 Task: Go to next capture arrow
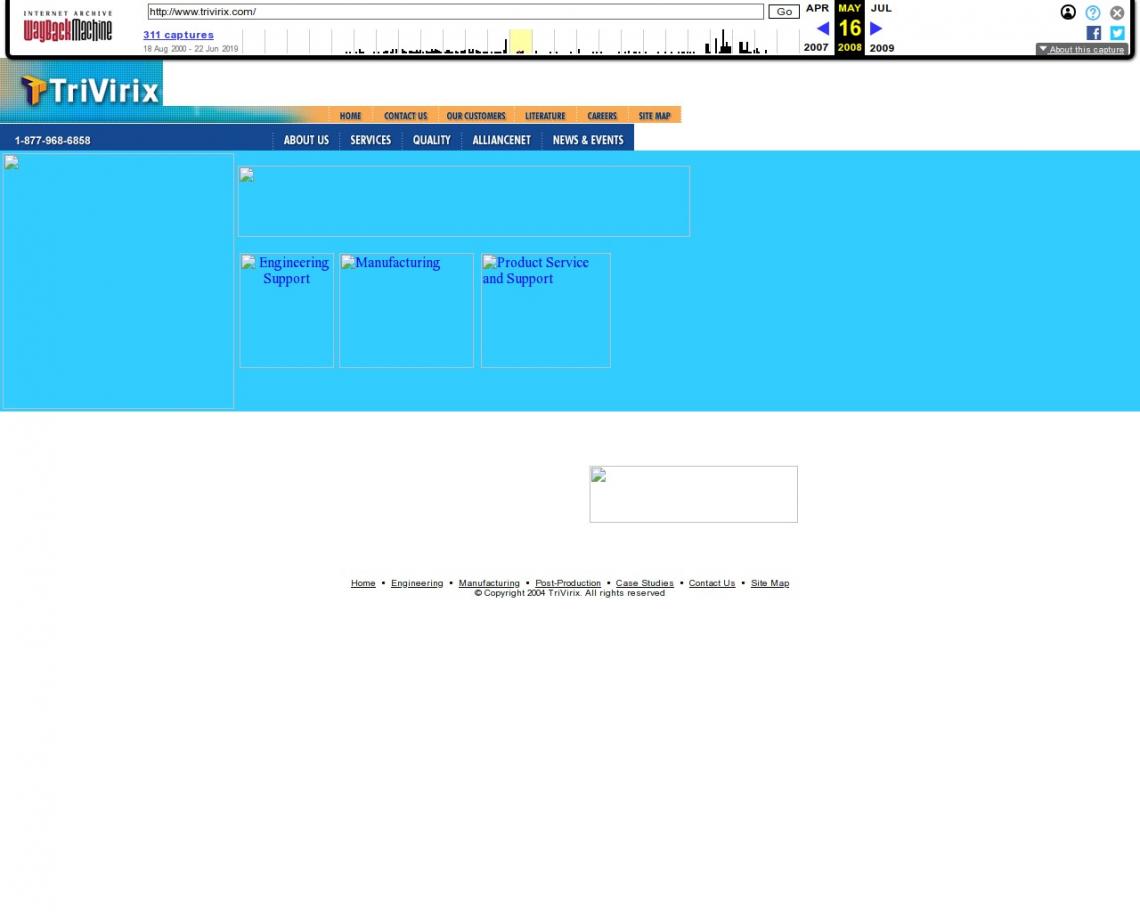pyautogui.click(x=876, y=28)
